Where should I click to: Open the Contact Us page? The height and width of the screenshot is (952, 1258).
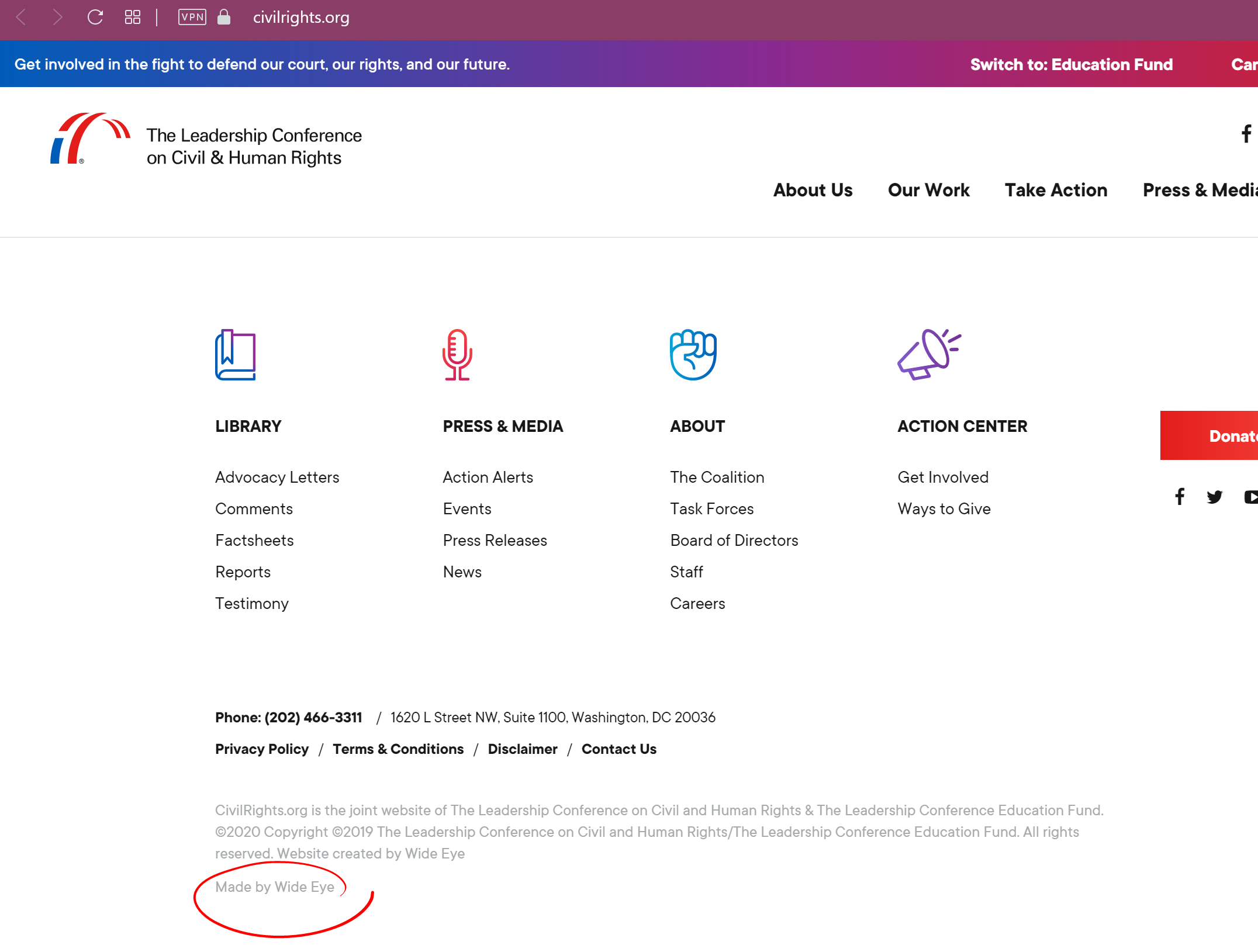619,749
